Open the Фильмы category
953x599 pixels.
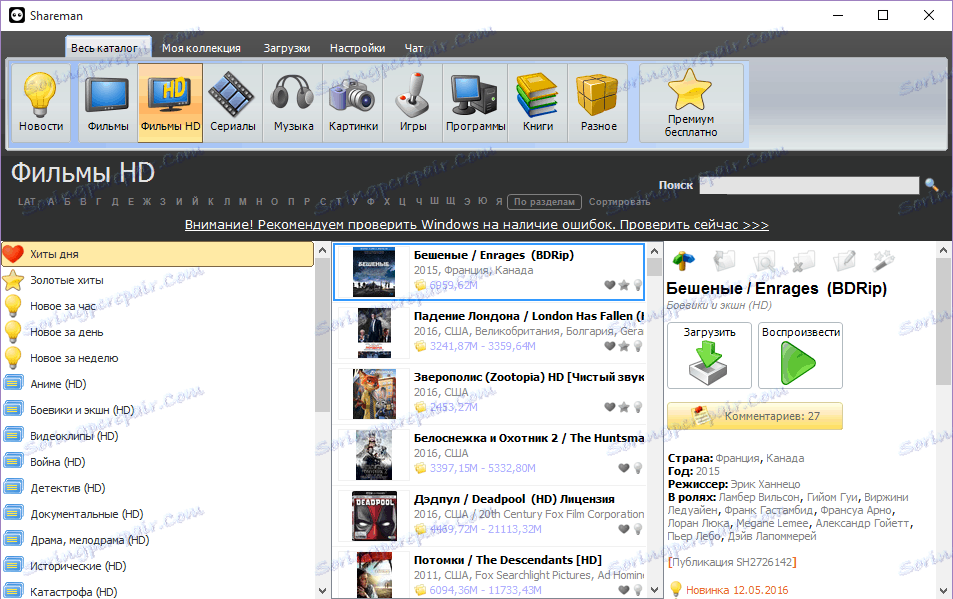click(108, 103)
